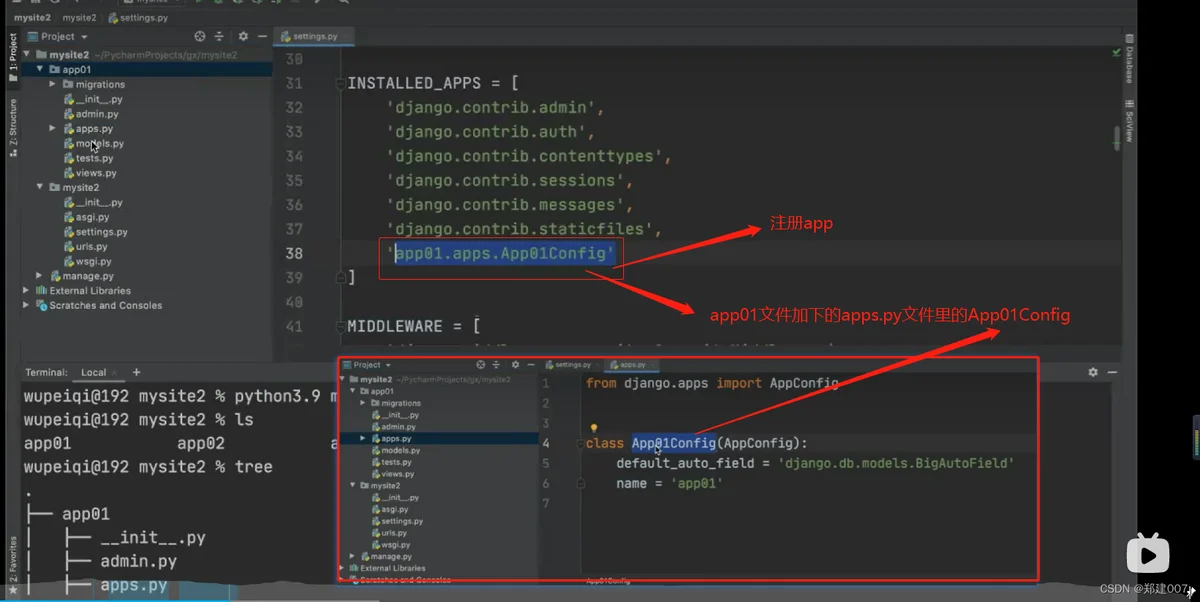Click the locate-file target icon in Project panel header
Image resolution: width=1200 pixels, height=602 pixels.
[200, 36]
